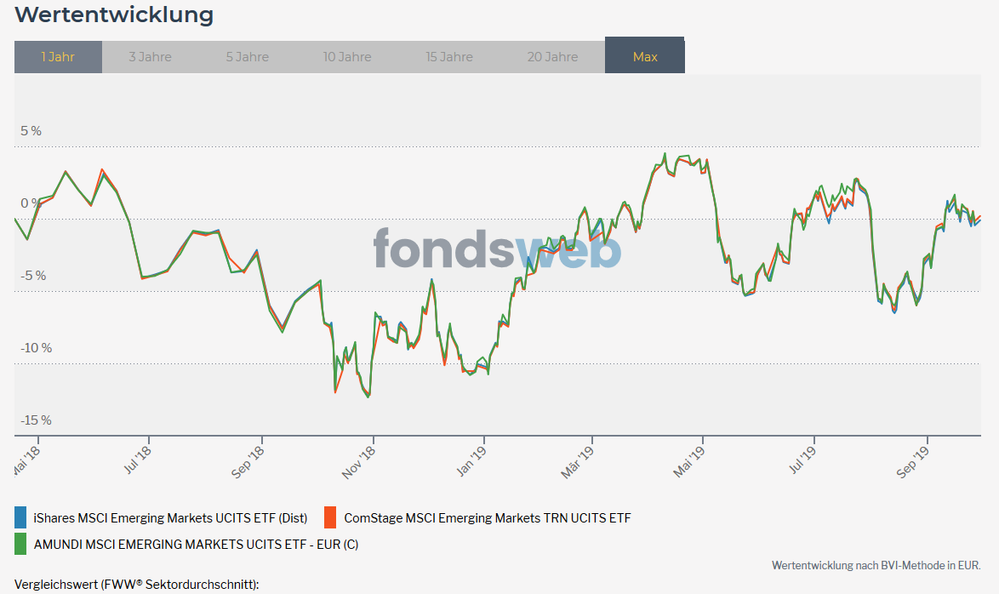Toggle AMUNDI MSCI EMERGING MARKETS UCITS ETF series
This screenshot has width=999, height=594.
tap(196, 544)
